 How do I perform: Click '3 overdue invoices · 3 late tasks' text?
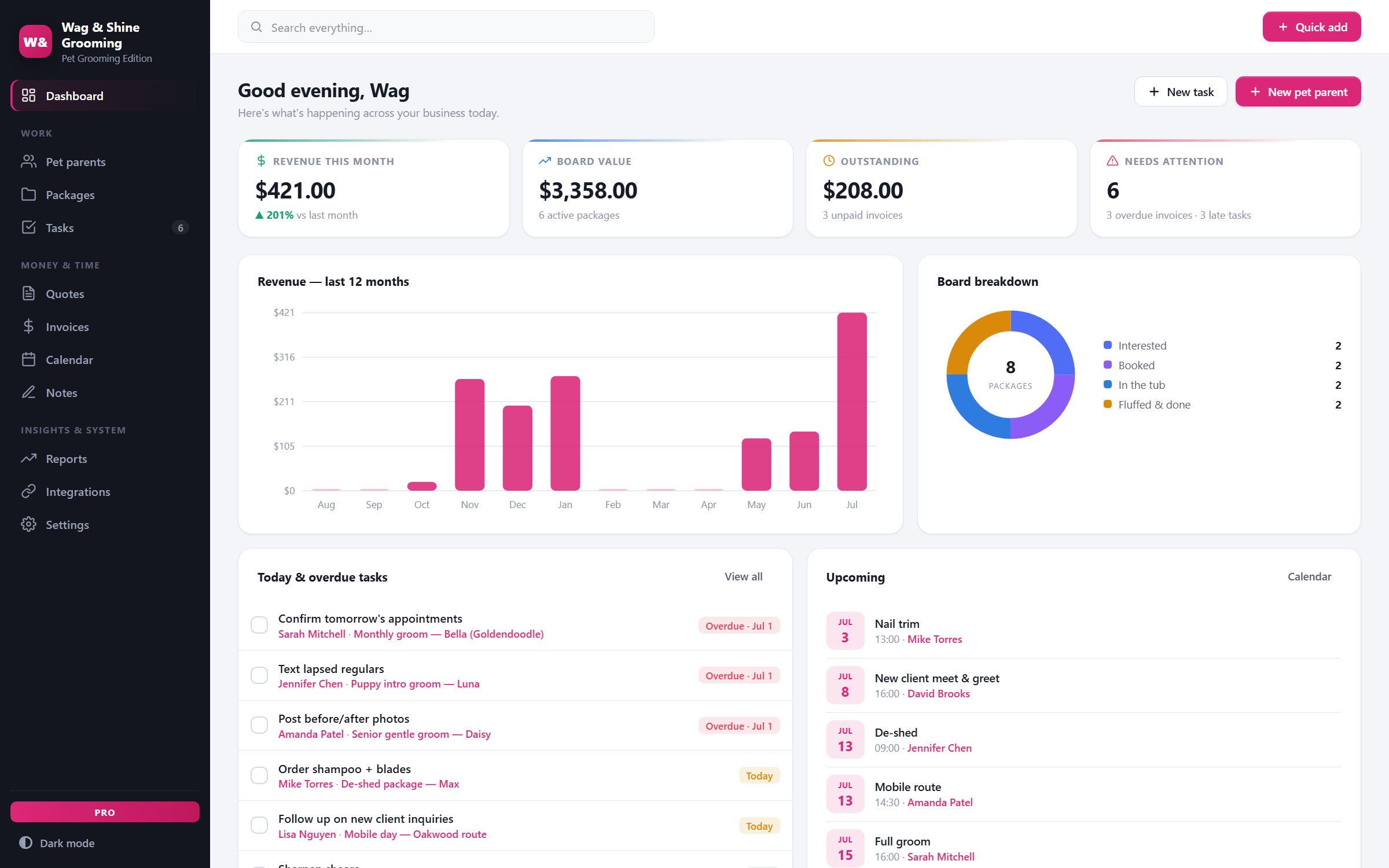1178,215
